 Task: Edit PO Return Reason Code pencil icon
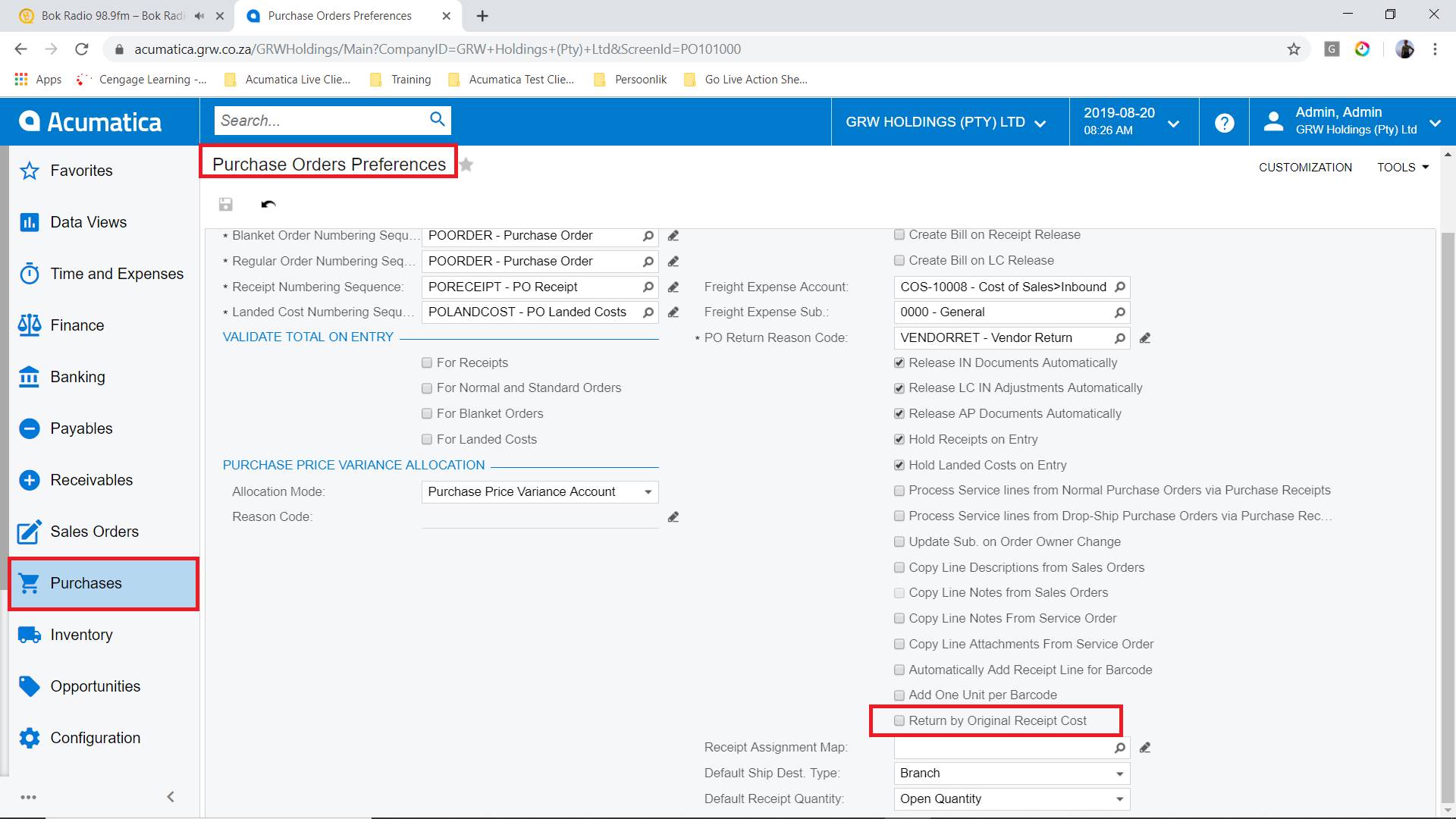(x=1145, y=338)
